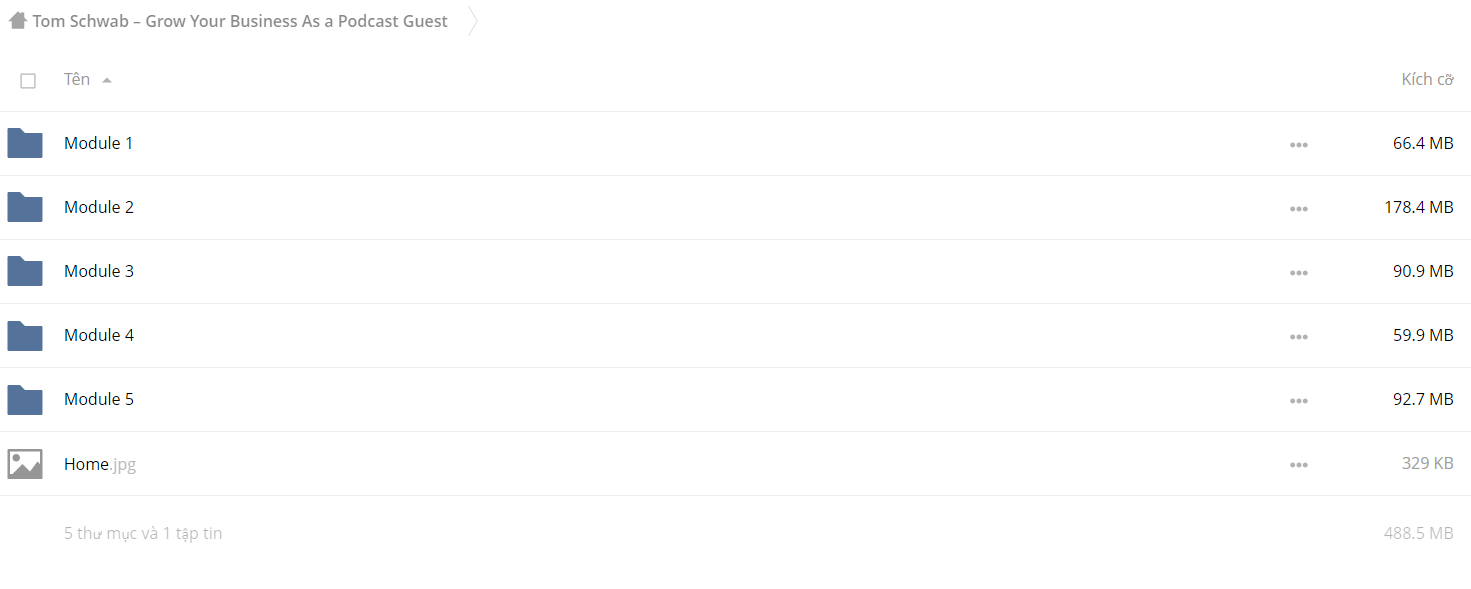Viewport: 1471px width, 589px height.
Task: Open more options for Module 4
Action: tap(1299, 337)
